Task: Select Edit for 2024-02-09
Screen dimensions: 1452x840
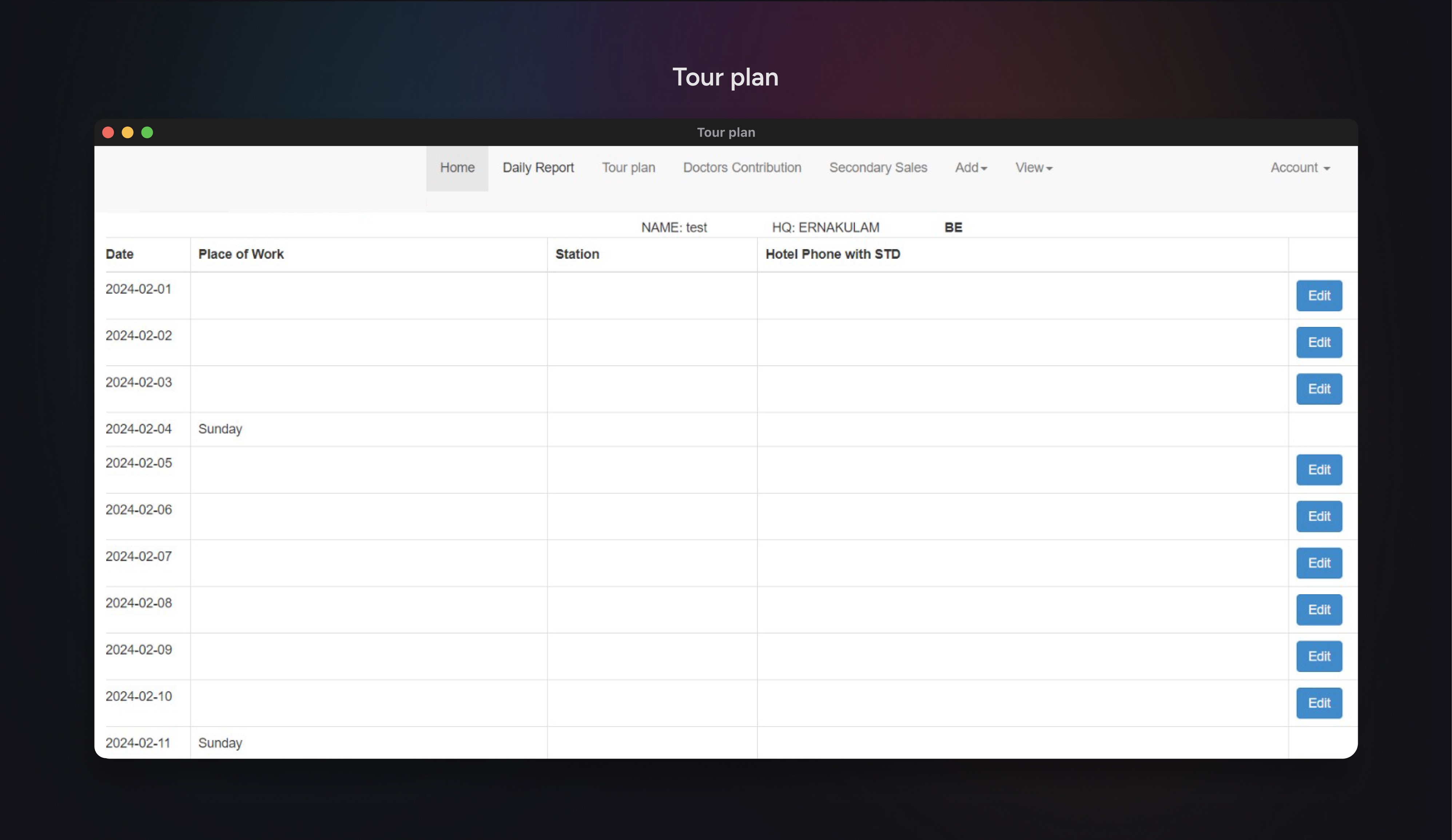Action: [x=1318, y=656]
